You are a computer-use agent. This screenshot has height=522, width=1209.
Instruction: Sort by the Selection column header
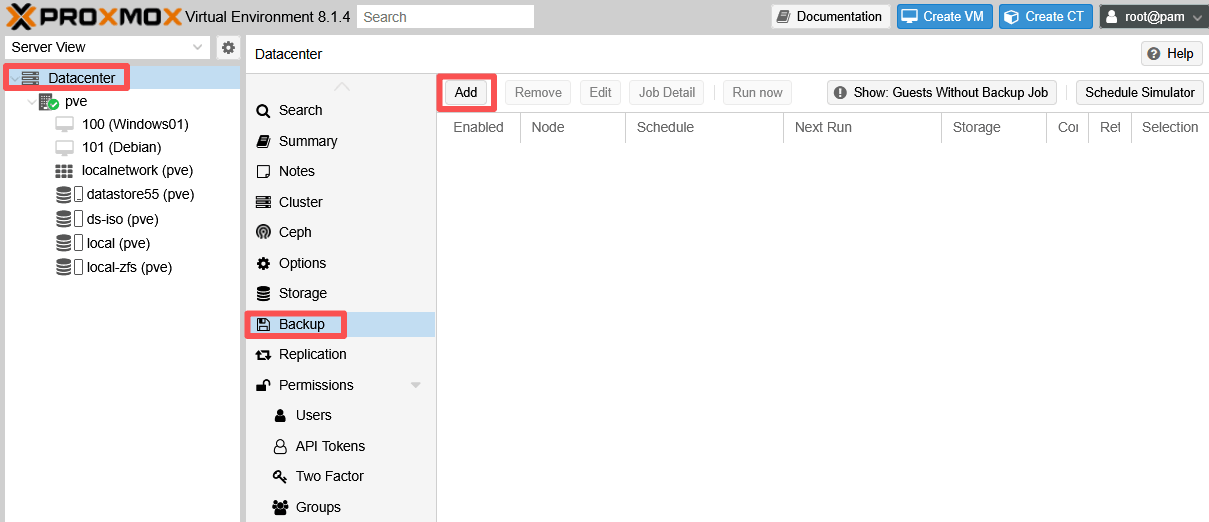[1170, 127]
